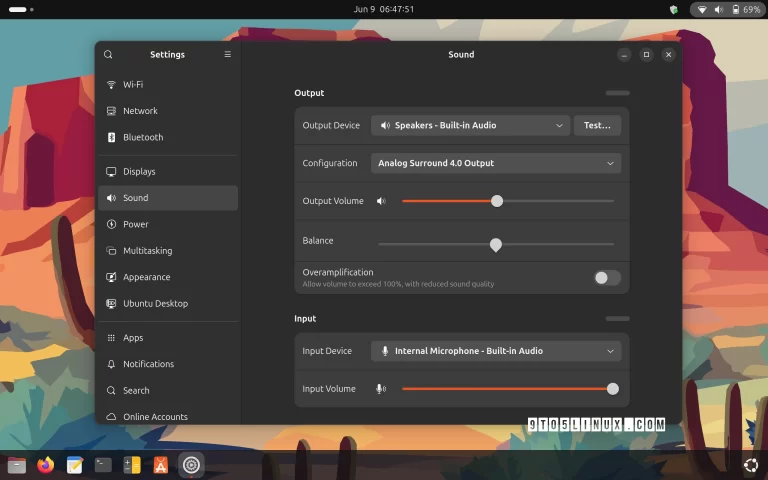Image resolution: width=768 pixels, height=480 pixels.
Task: Click the search icon in Settings header
Action: pyautogui.click(x=108, y=55)
